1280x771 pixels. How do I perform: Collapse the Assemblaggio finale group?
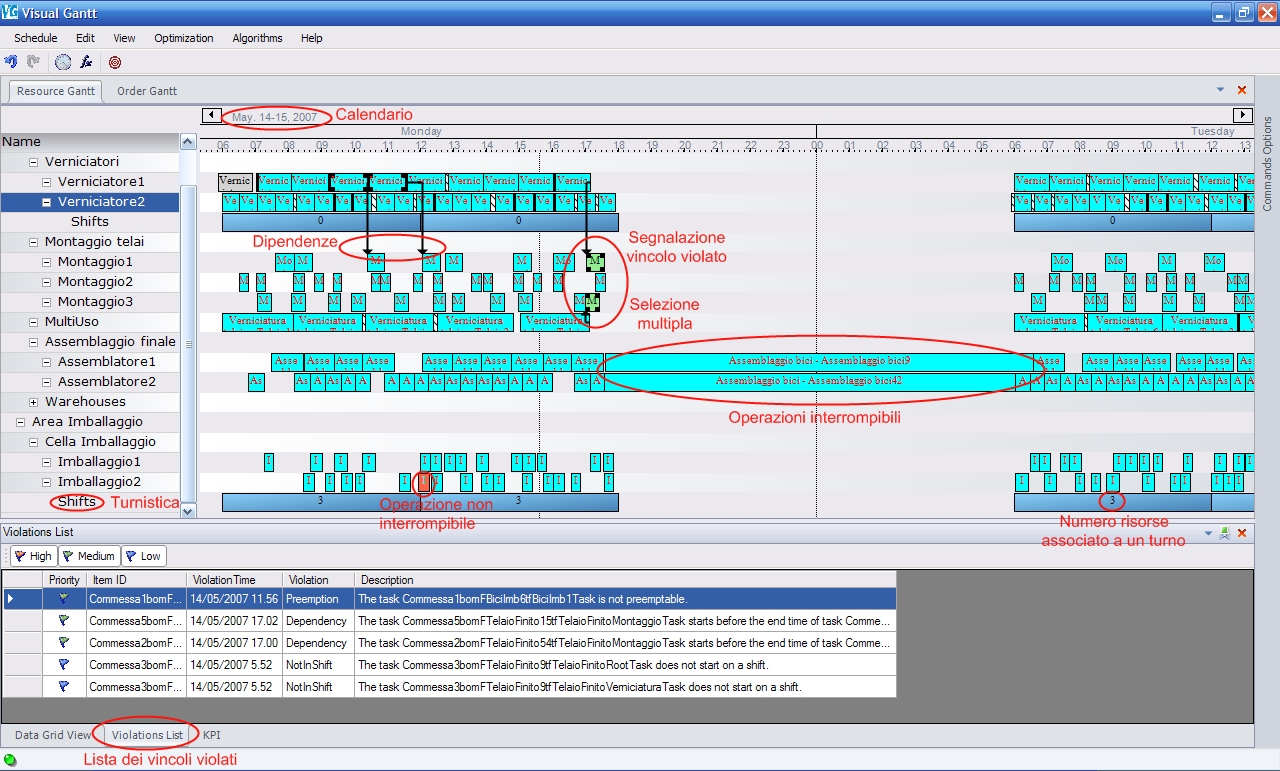pyautogui.click(x=34, y=342)
